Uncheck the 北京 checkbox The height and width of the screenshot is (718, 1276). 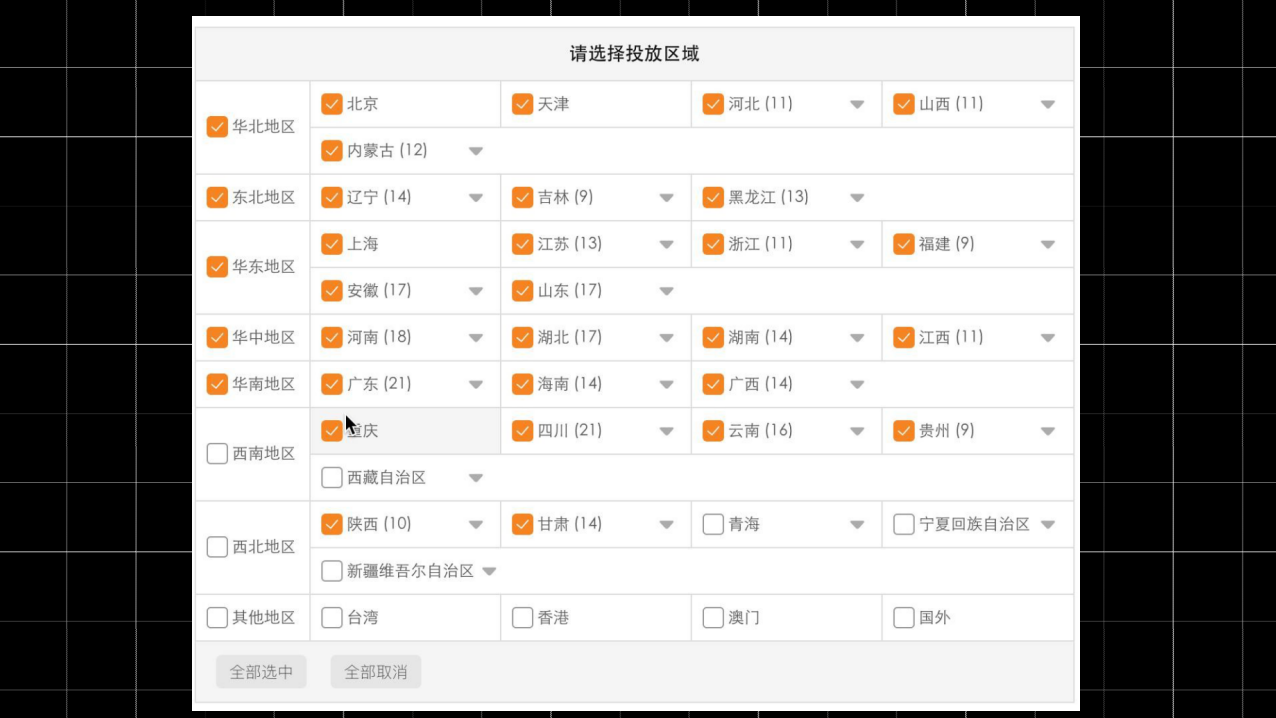(332, 104)
